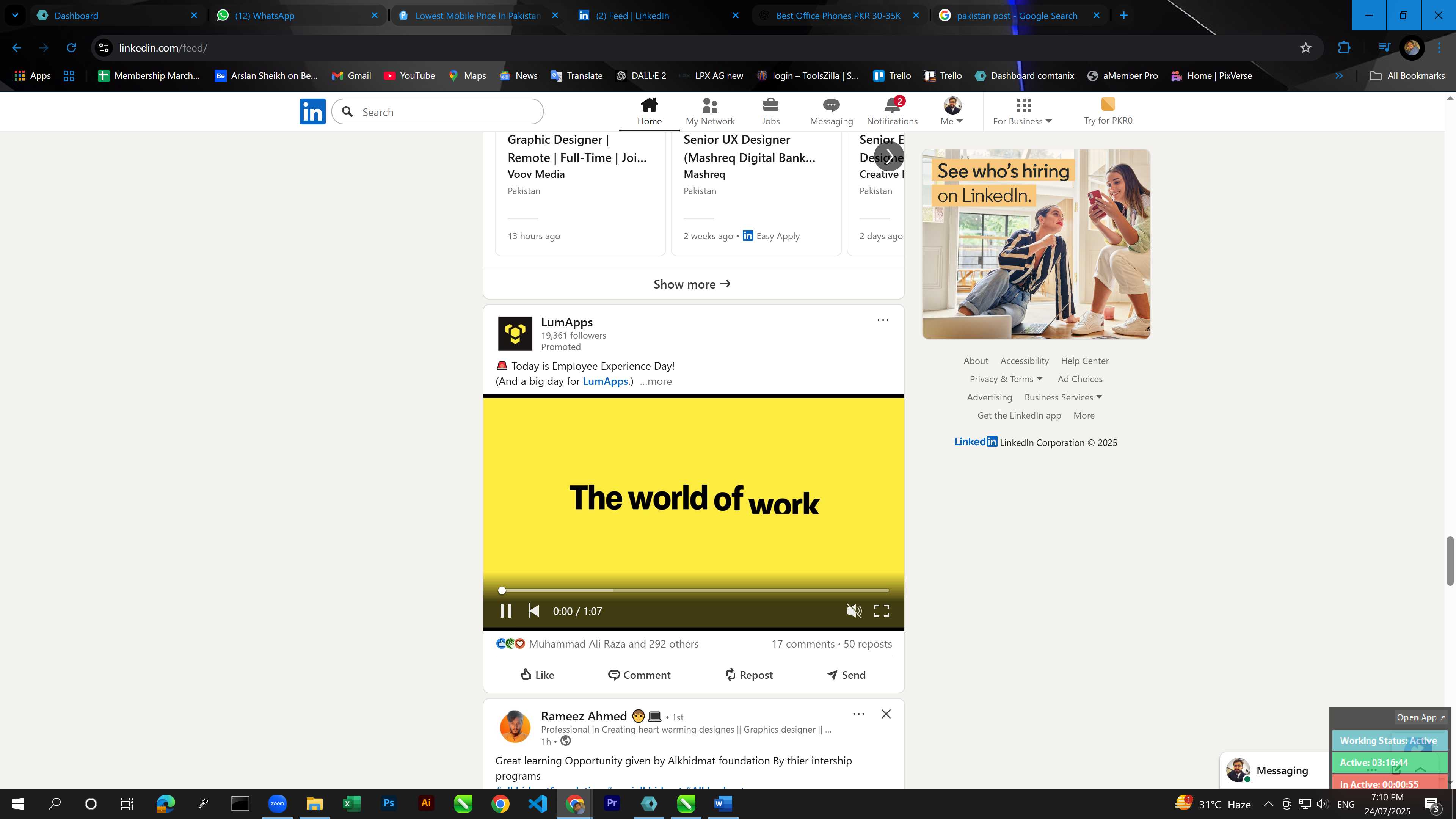The width and height of the screenshot is (1456, 819).
Task: Open Excel from taskbar
Action: pos(351,803)
